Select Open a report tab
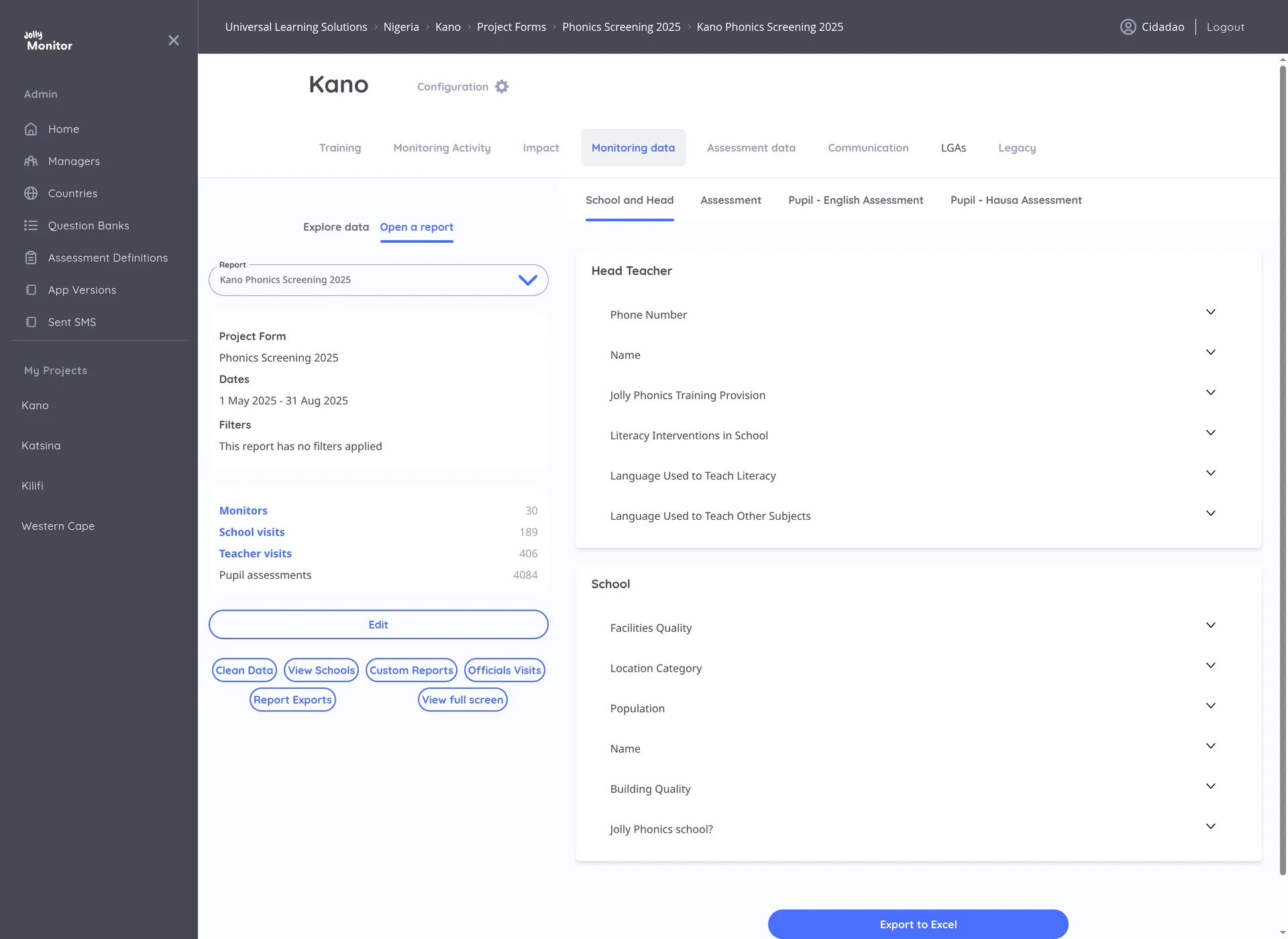 (x=417, y=227)
